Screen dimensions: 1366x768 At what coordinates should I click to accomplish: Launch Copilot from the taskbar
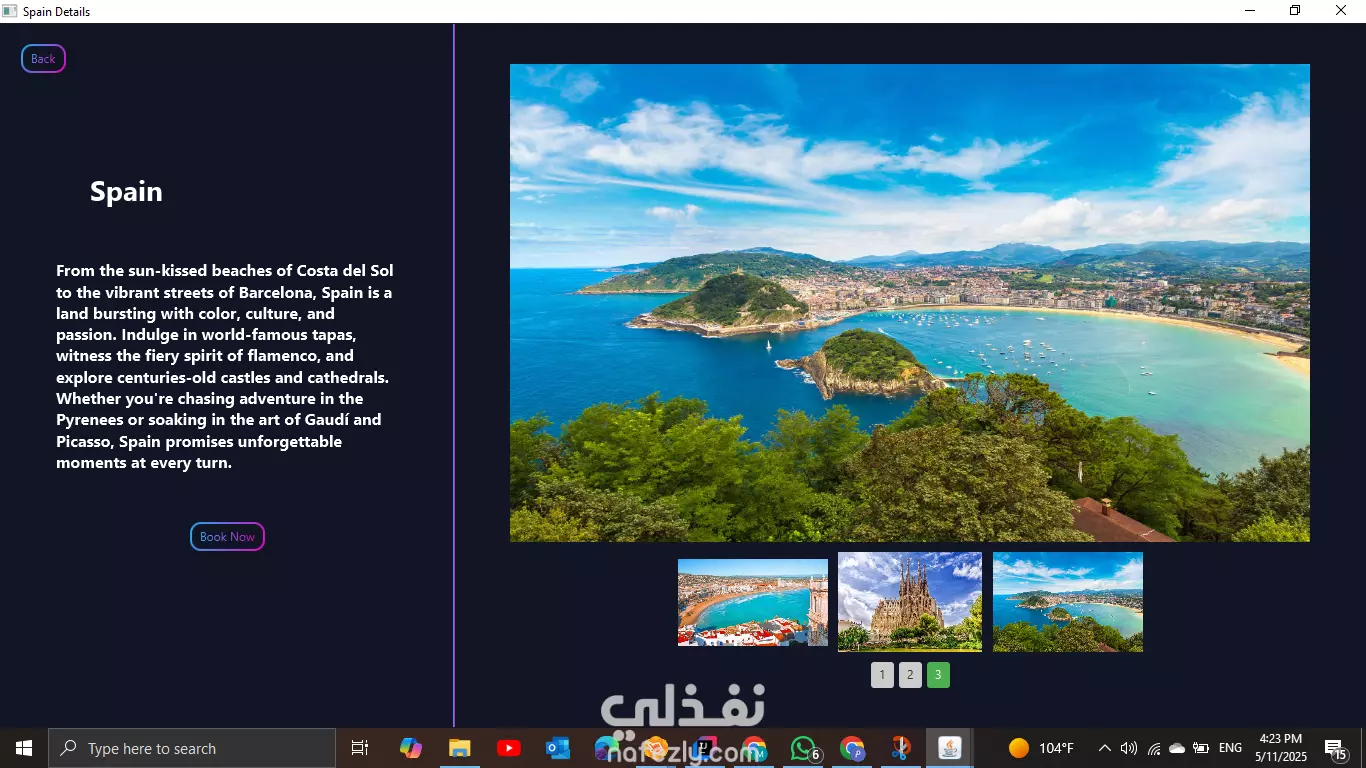[411, 748]
